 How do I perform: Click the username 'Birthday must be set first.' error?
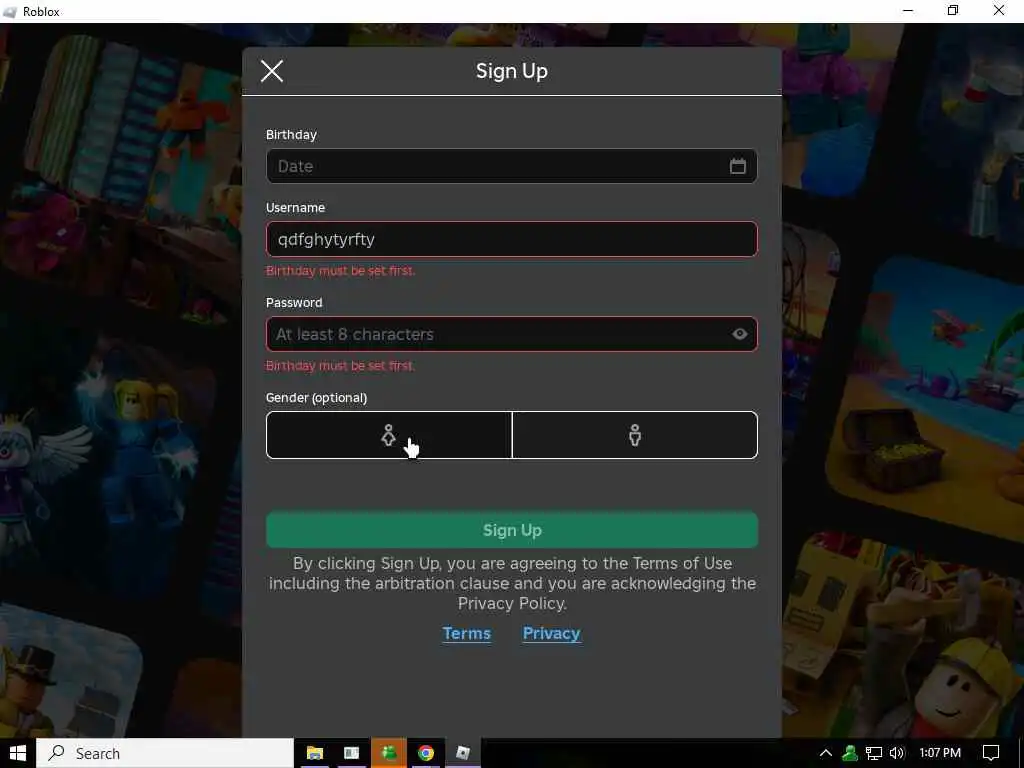pyautogui.click(x=340, y=270)
